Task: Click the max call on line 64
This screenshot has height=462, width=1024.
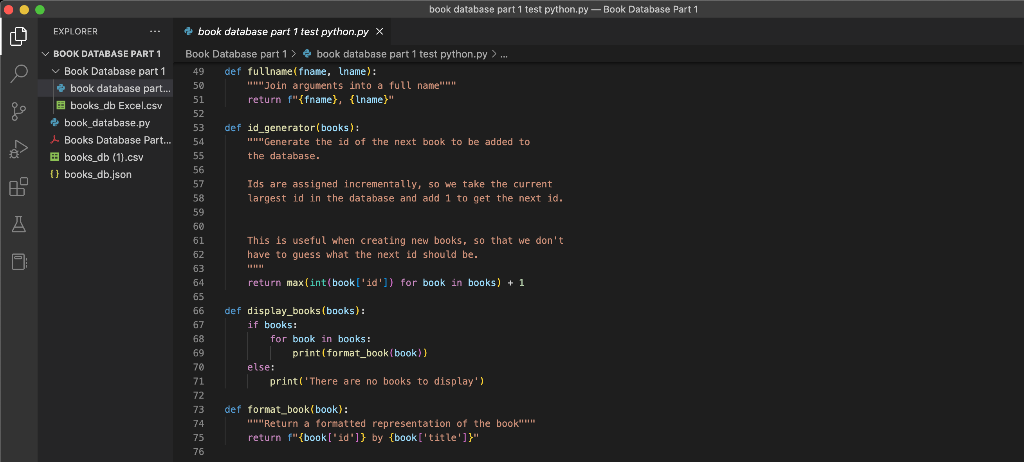Action: tap(295, 283)
